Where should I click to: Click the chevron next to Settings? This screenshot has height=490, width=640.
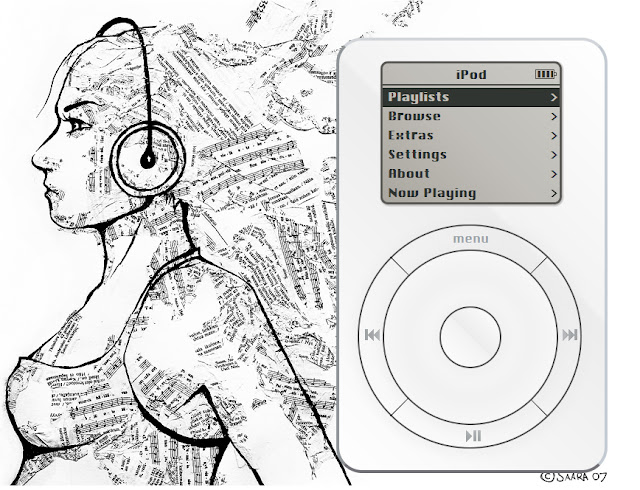[553, 155]
